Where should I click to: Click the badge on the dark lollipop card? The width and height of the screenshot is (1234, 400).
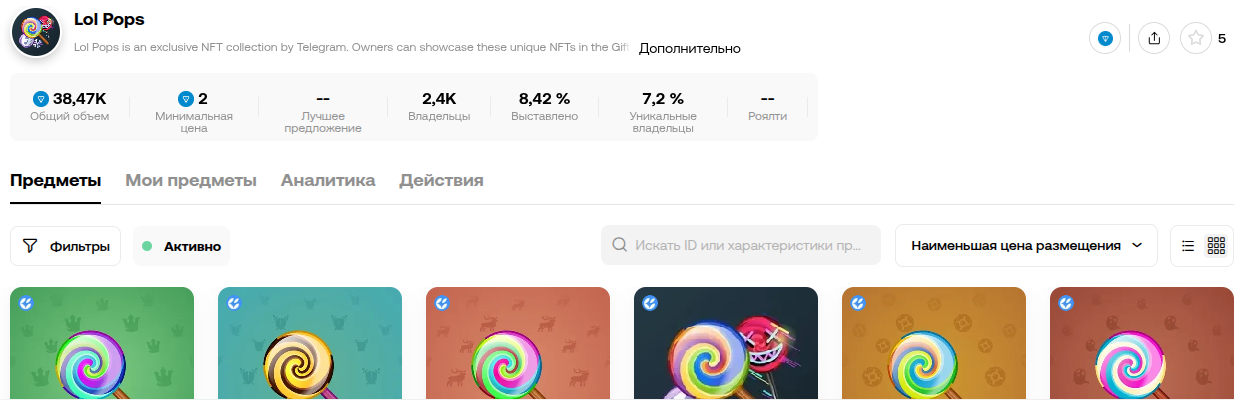[x=650, y=303]
